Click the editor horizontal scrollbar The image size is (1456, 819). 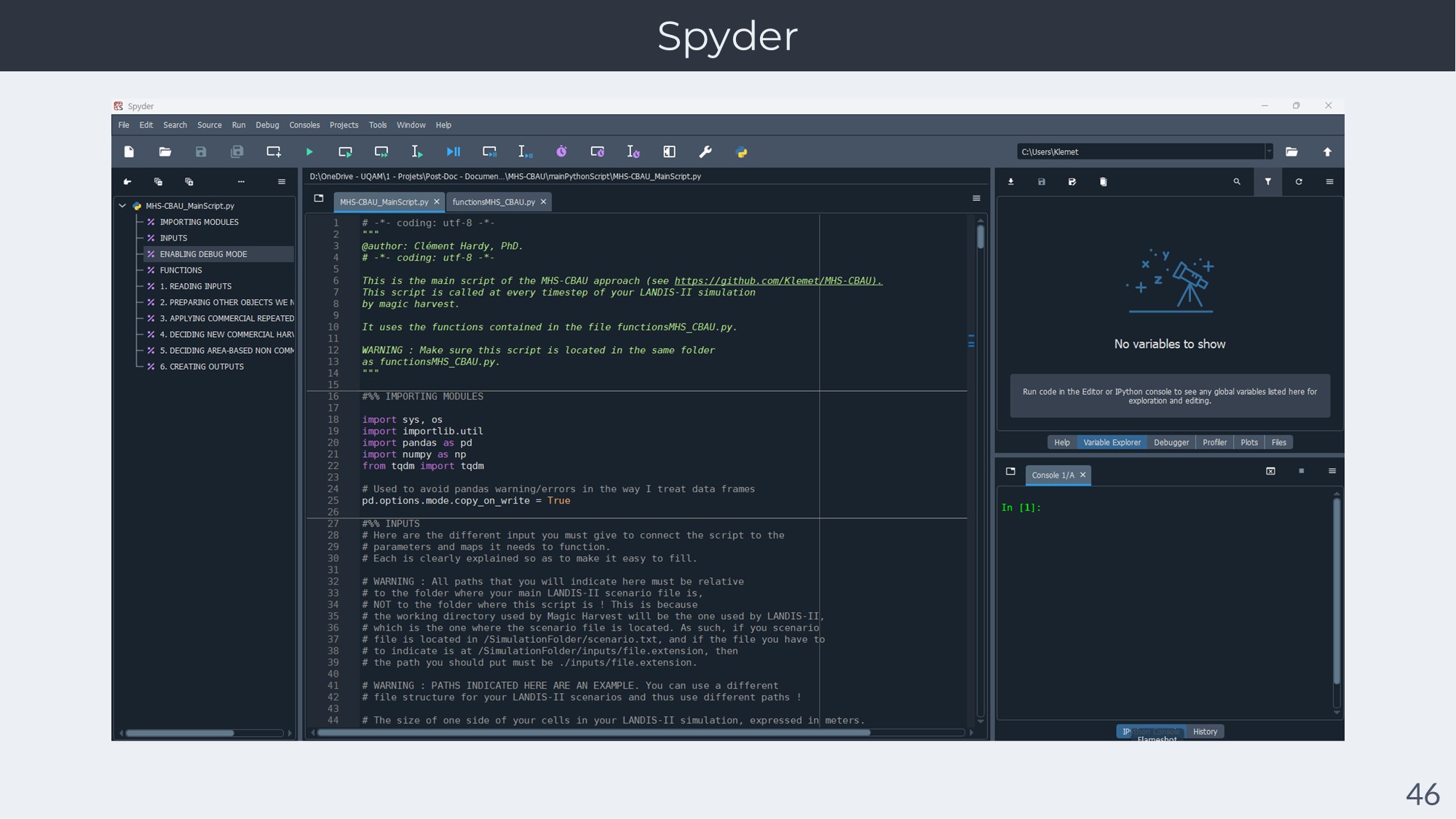(x=593, y=732)
